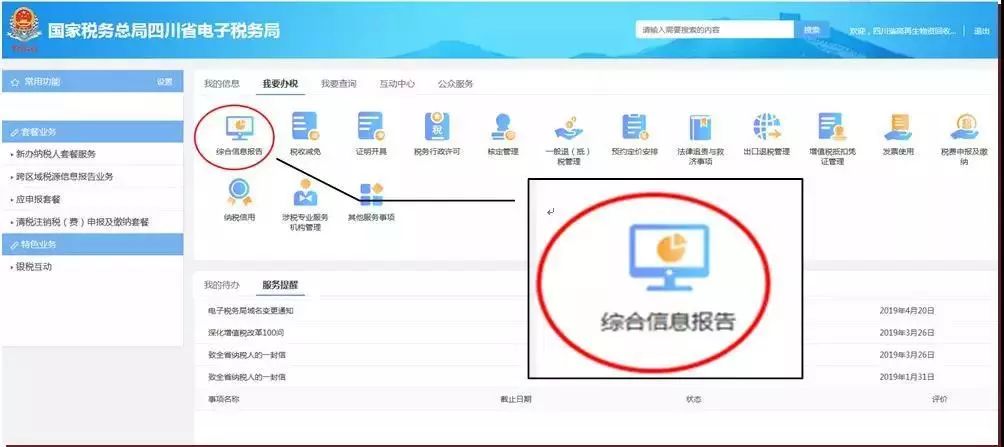Open 综合信息报告 icon
Viewport: 1004px width, 447px height.
tap(239, 128)
